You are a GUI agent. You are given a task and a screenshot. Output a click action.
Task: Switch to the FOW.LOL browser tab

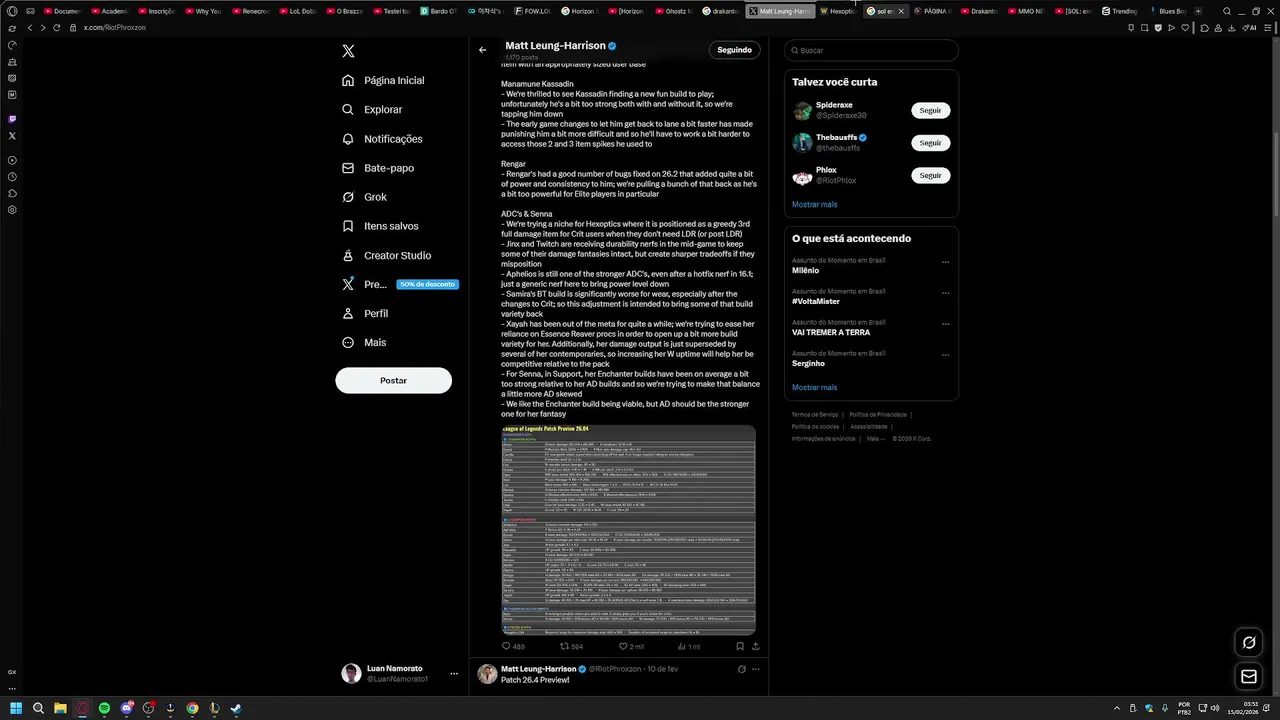click(532, 11)
